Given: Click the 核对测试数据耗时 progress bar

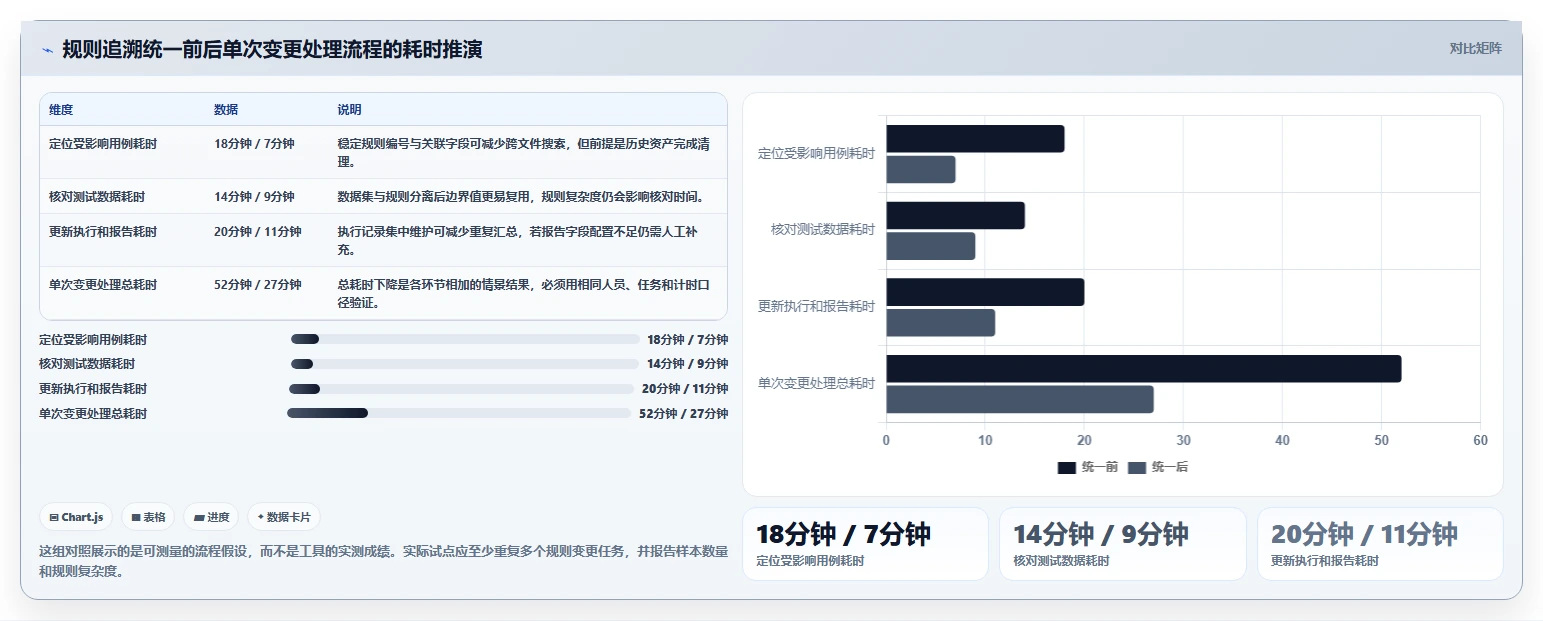Looking at the screenshot, I should pos(465,364).
